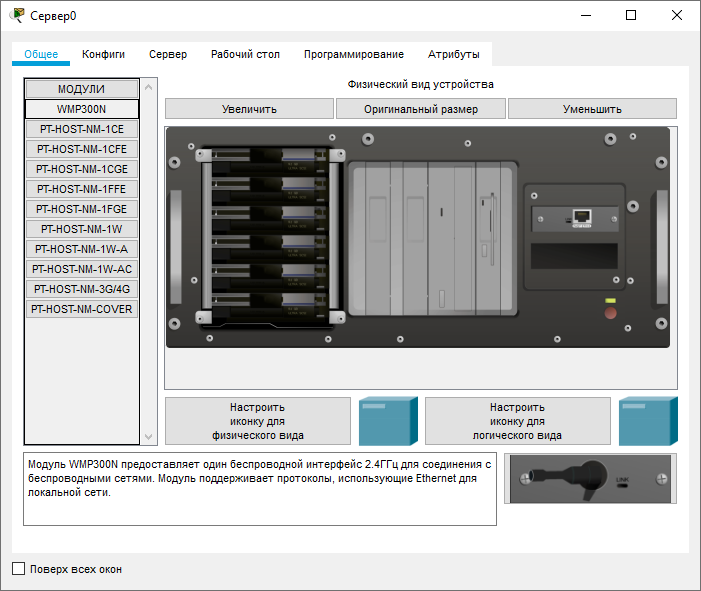Click the Оригинальный размер button
Image resolution: width=701 pixels, height=591 pixels.
coord(421,109)
